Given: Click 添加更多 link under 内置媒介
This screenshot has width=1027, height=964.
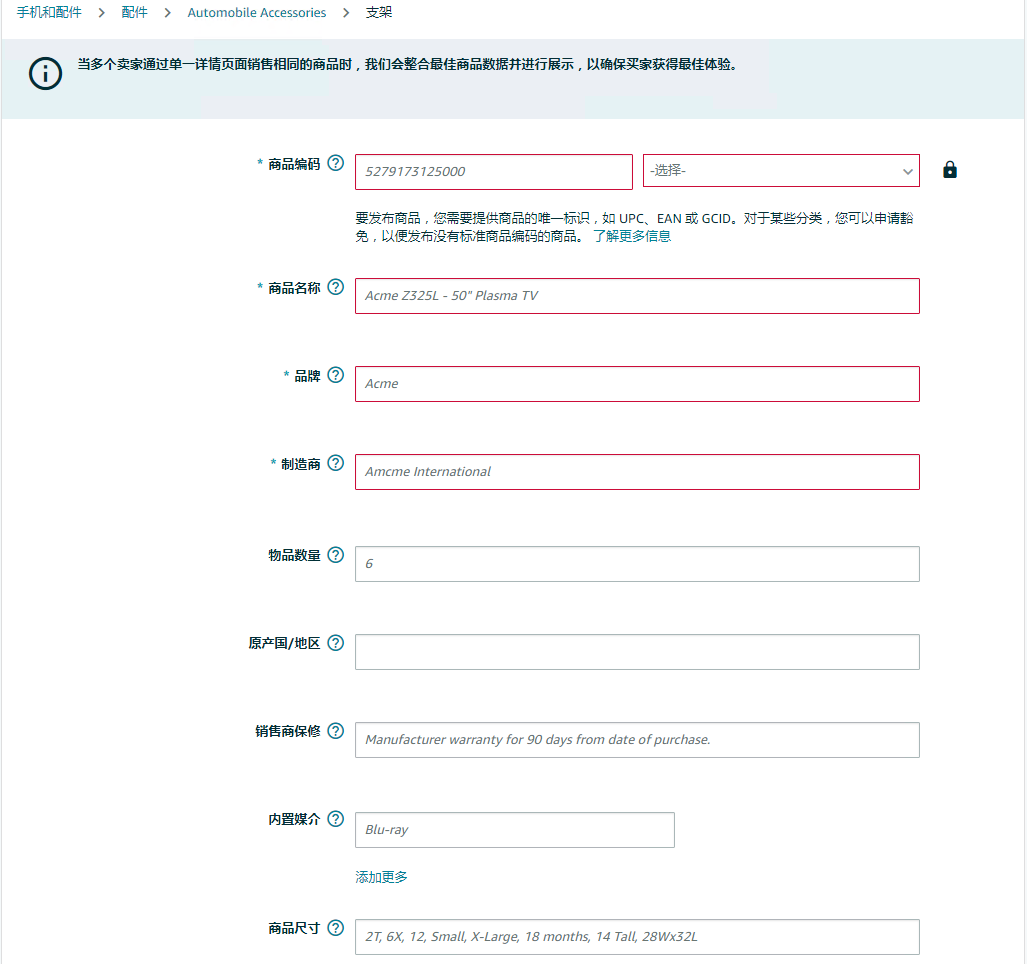Looking at the screenshot, I should coord(381,877).
